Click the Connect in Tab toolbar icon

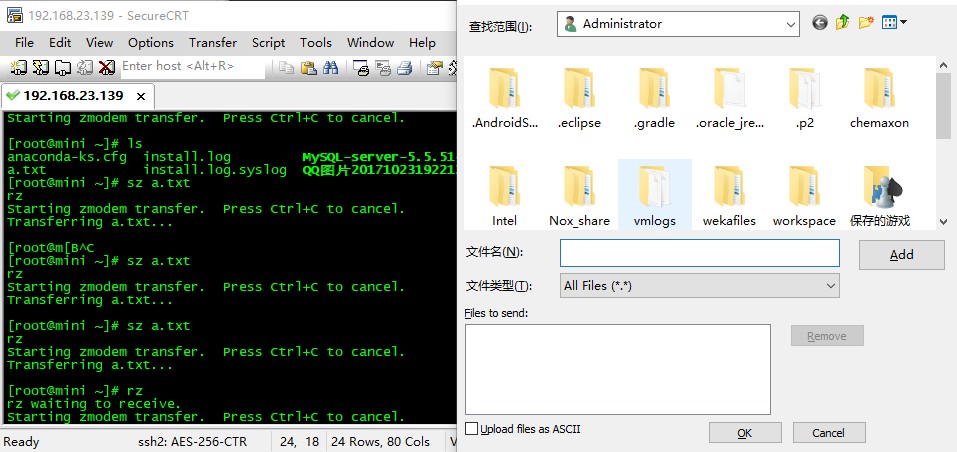click(x=63, y=67)
